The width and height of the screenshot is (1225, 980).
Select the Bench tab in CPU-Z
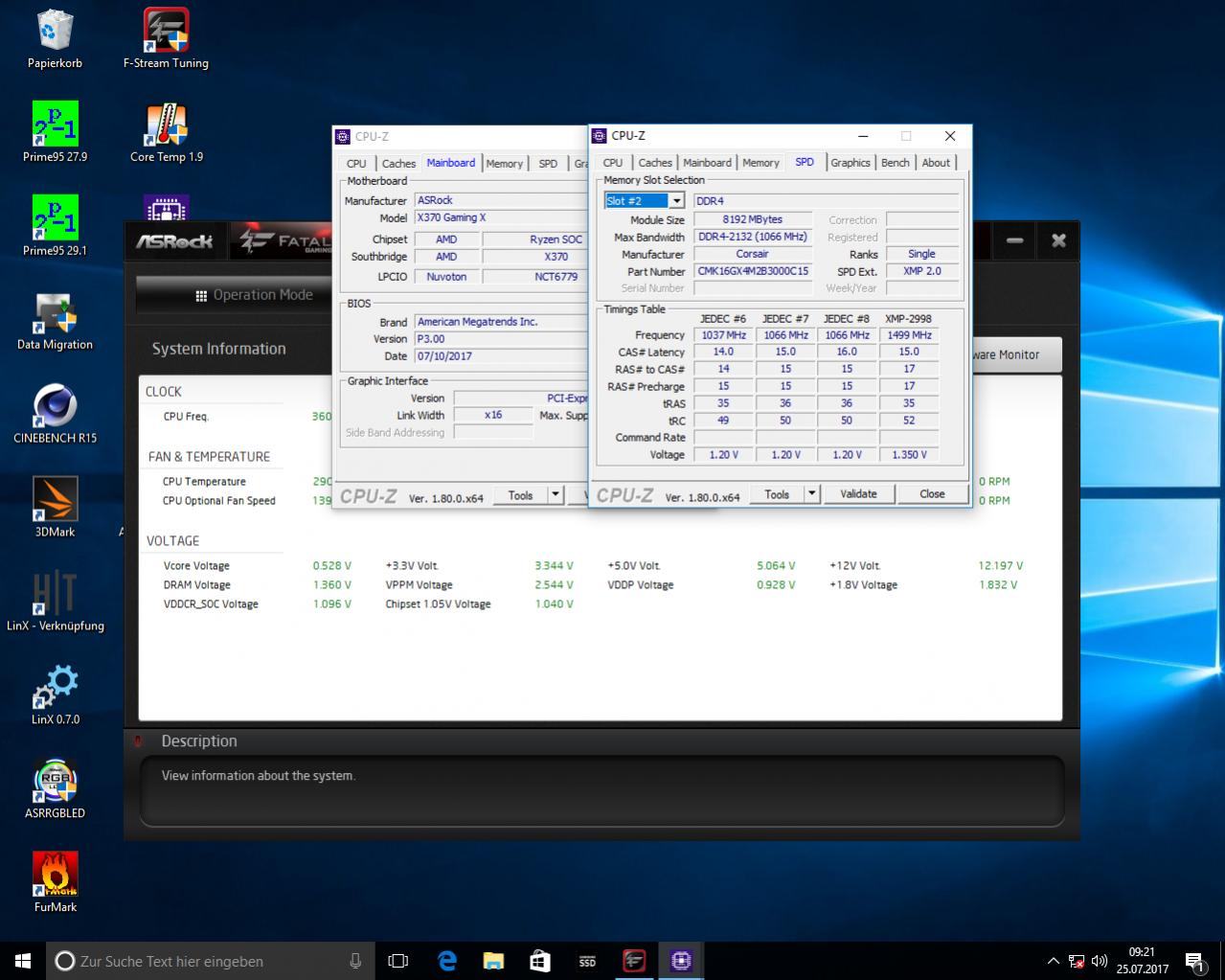click(896, 163)
